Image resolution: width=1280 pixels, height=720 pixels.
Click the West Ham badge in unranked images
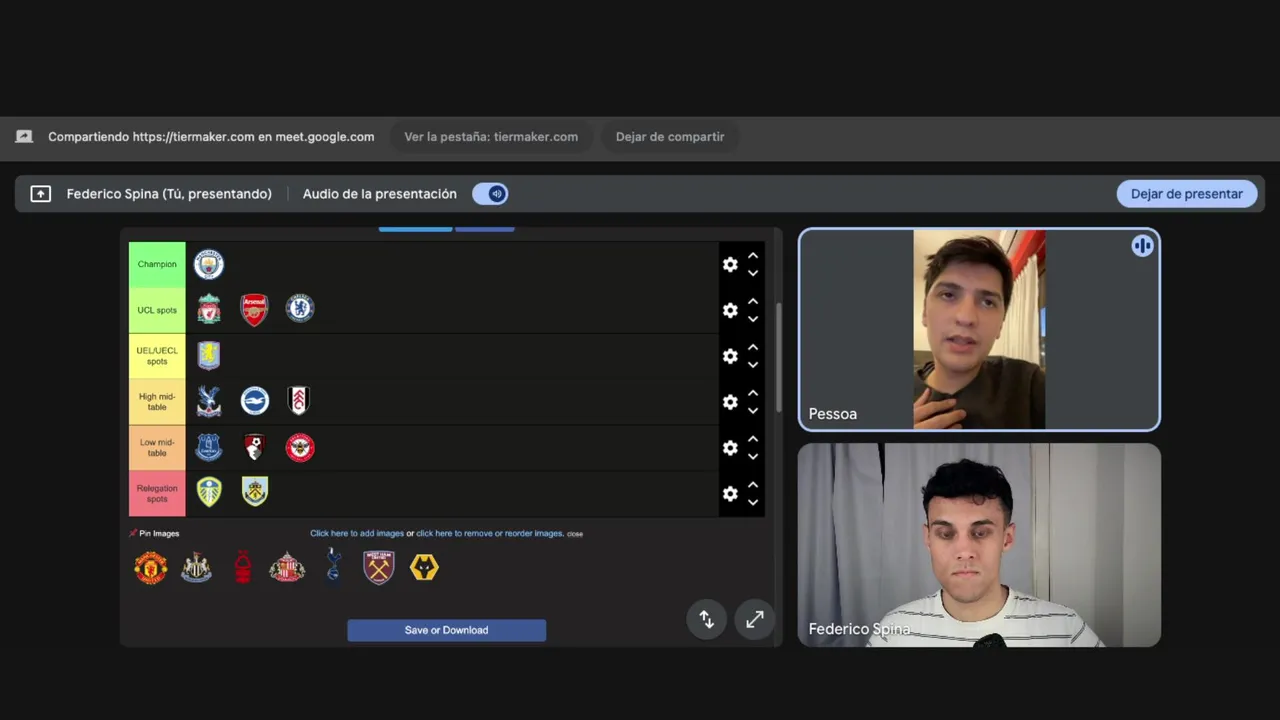click(x=379, y=568)
